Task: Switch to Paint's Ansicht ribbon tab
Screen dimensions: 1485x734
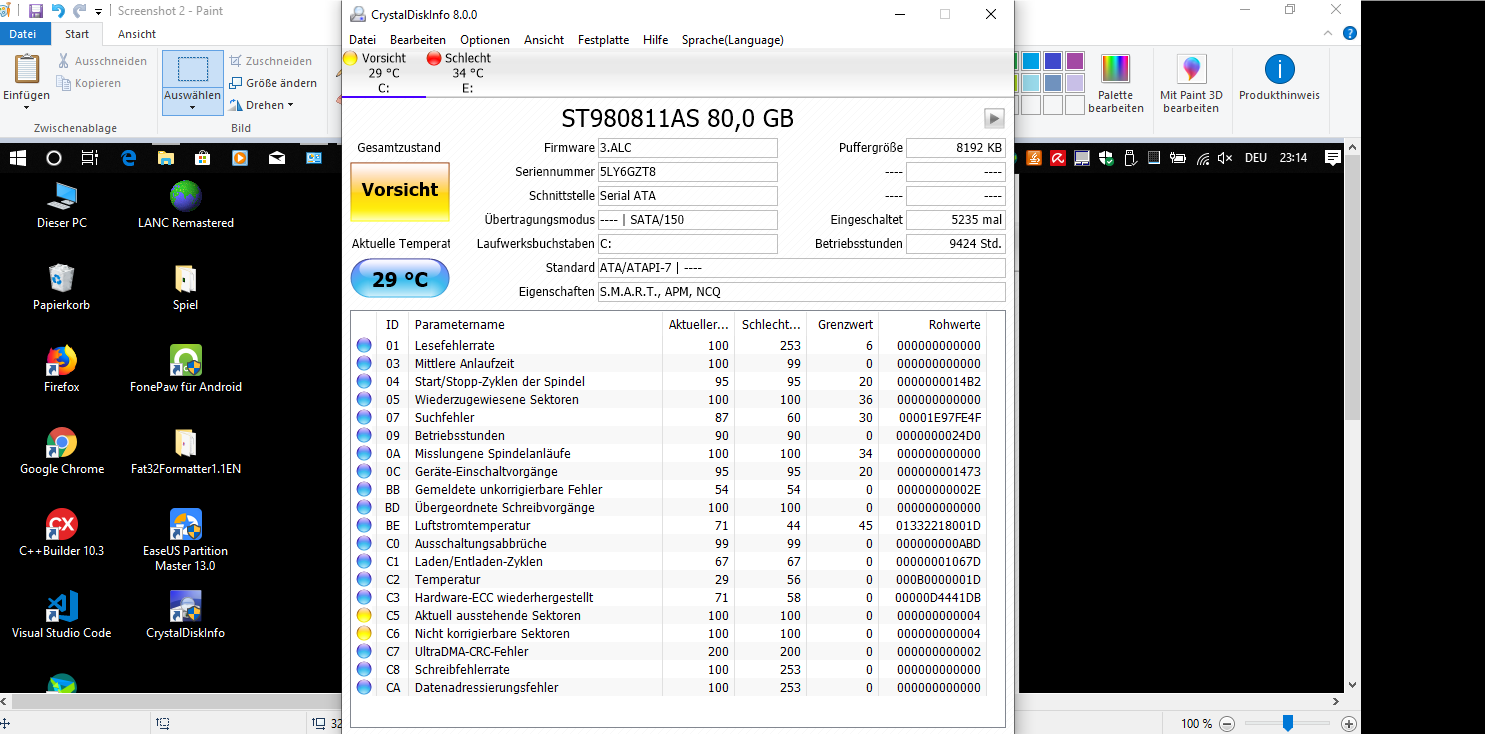Action: 137,34
